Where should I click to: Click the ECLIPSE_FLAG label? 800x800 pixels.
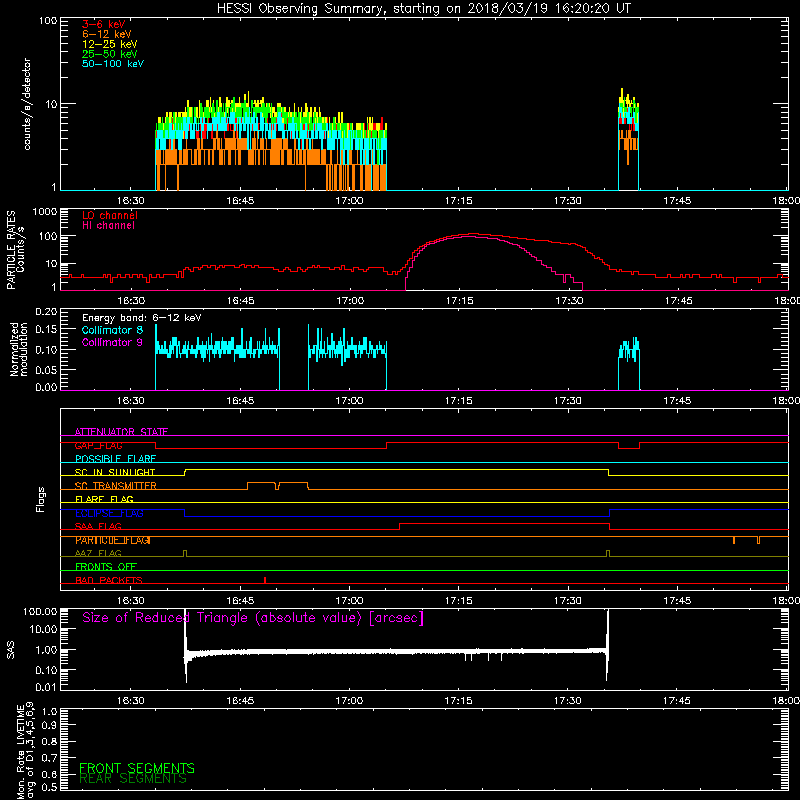tap(109, 513)
